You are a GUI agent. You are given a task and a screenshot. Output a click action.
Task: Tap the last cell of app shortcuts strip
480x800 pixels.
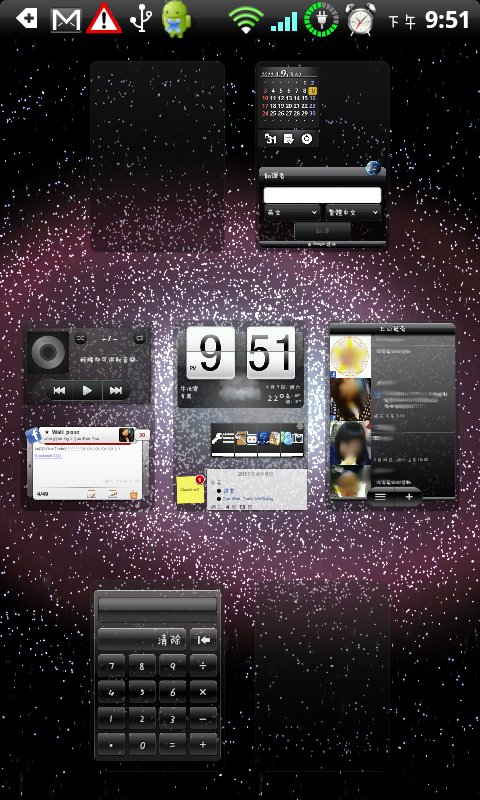tap(292, 440)
